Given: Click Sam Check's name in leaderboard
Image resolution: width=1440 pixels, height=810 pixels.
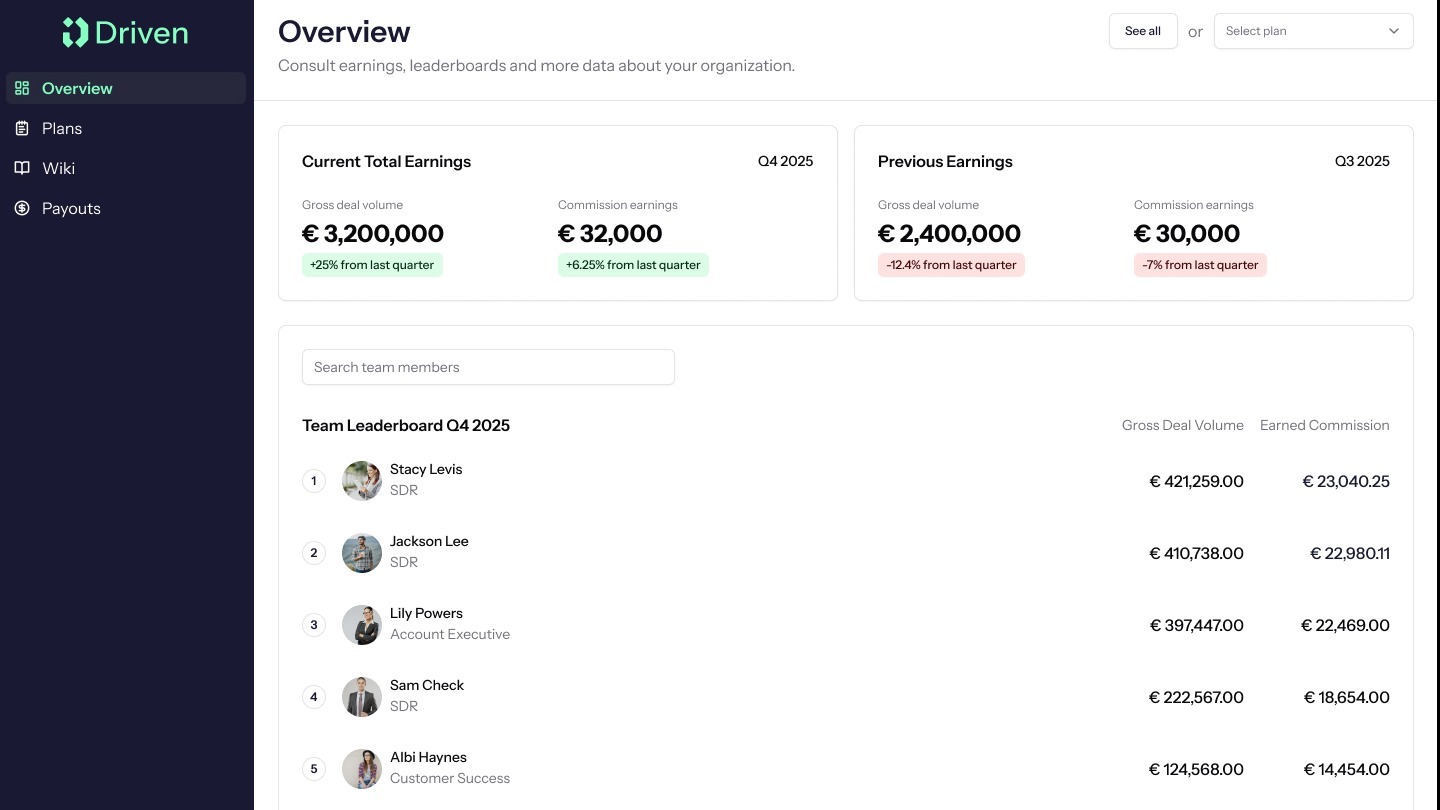Looking at the screenshot, I should [x=427, y=685].
